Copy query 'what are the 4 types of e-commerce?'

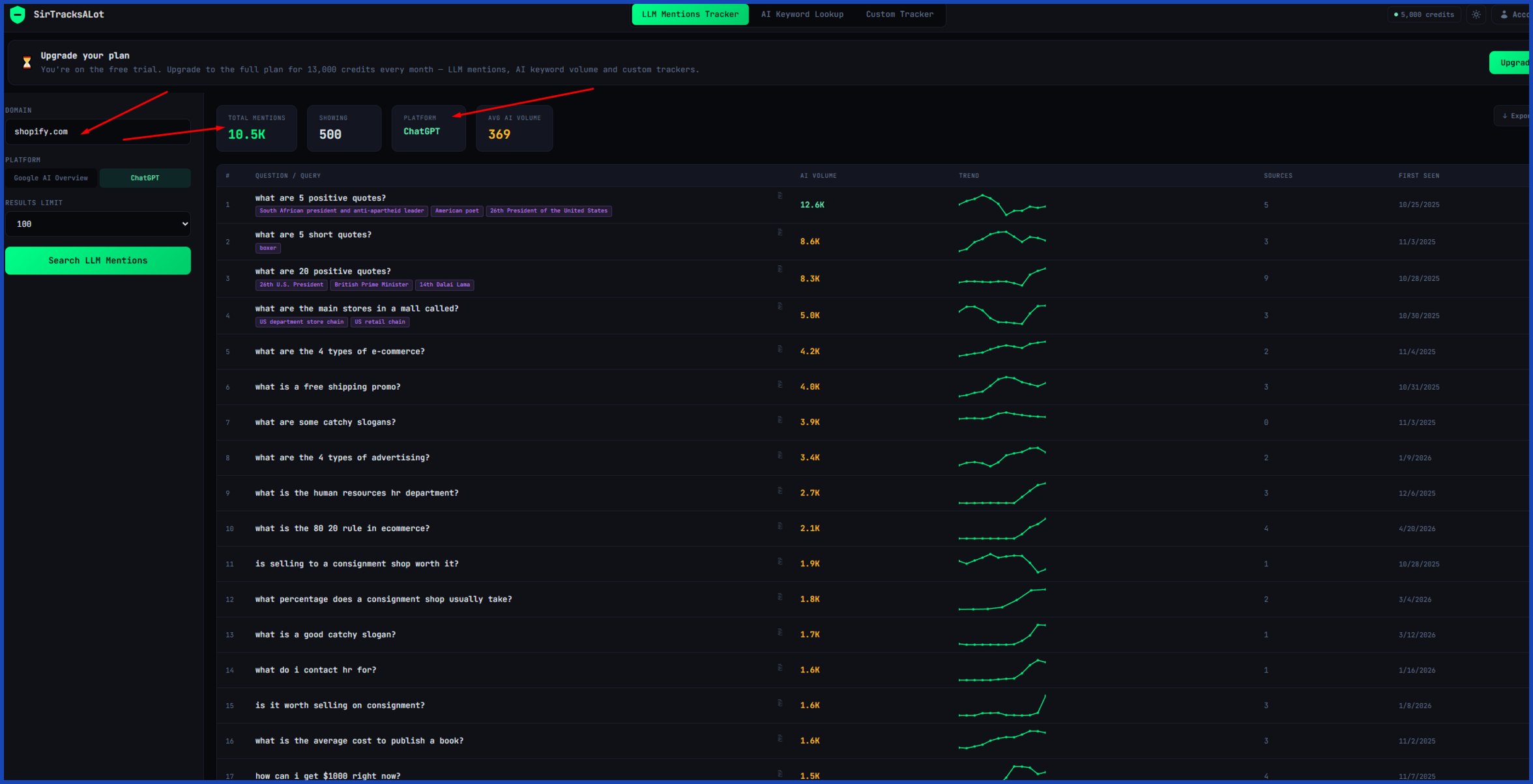pos(780,349)
